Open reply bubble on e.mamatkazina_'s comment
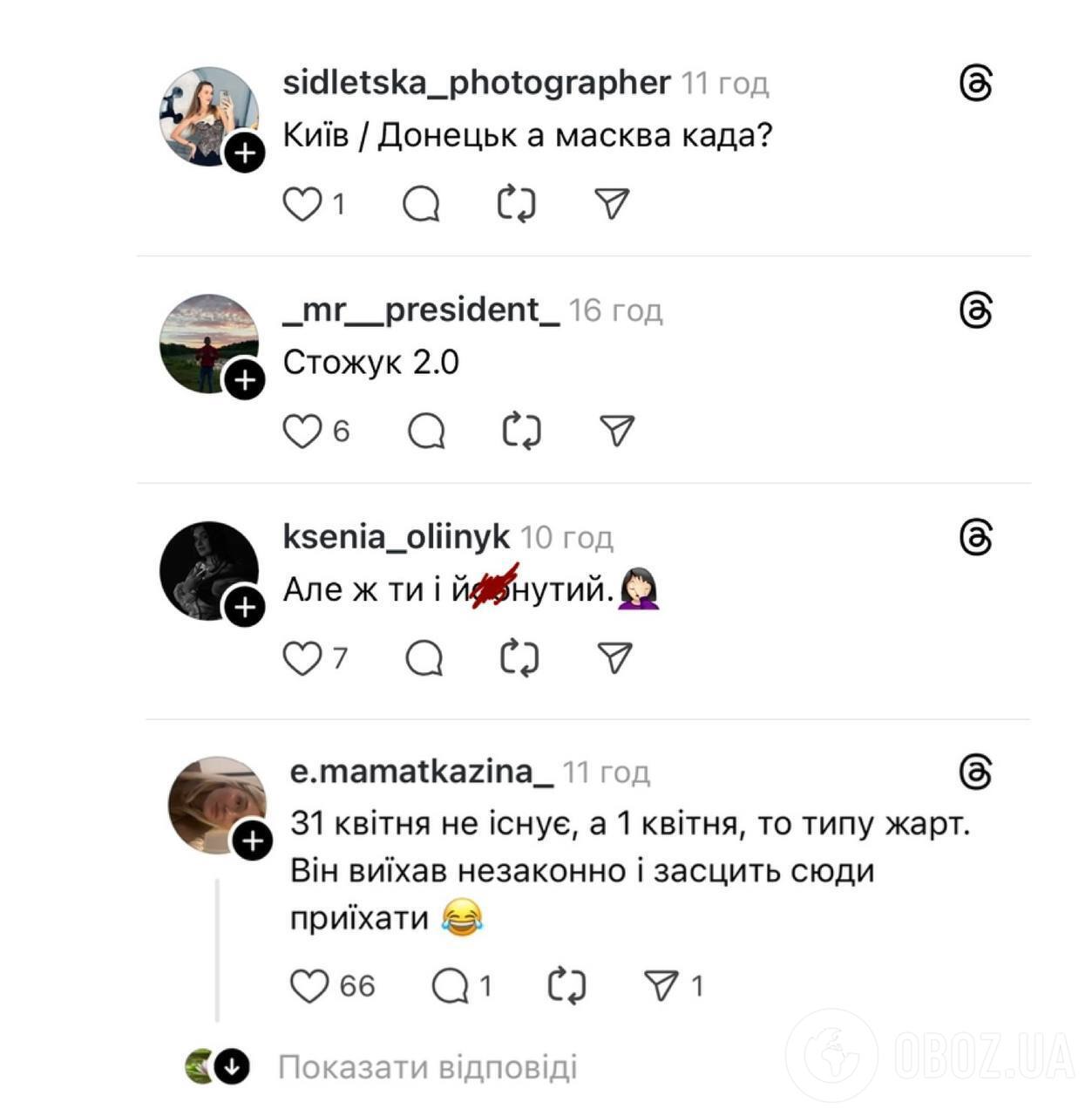Image resolution: width=1092 pixels, height=1116 pixels. pyautogui.click(x=451, y=986)
